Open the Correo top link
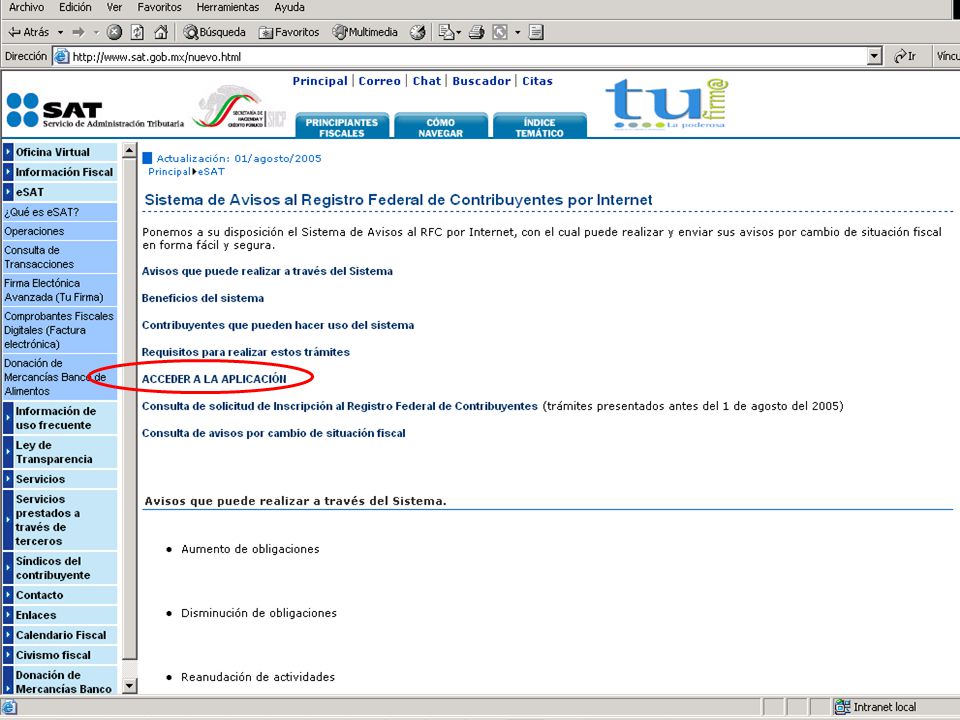The image size is (960, 720). (x=380, y=81)
